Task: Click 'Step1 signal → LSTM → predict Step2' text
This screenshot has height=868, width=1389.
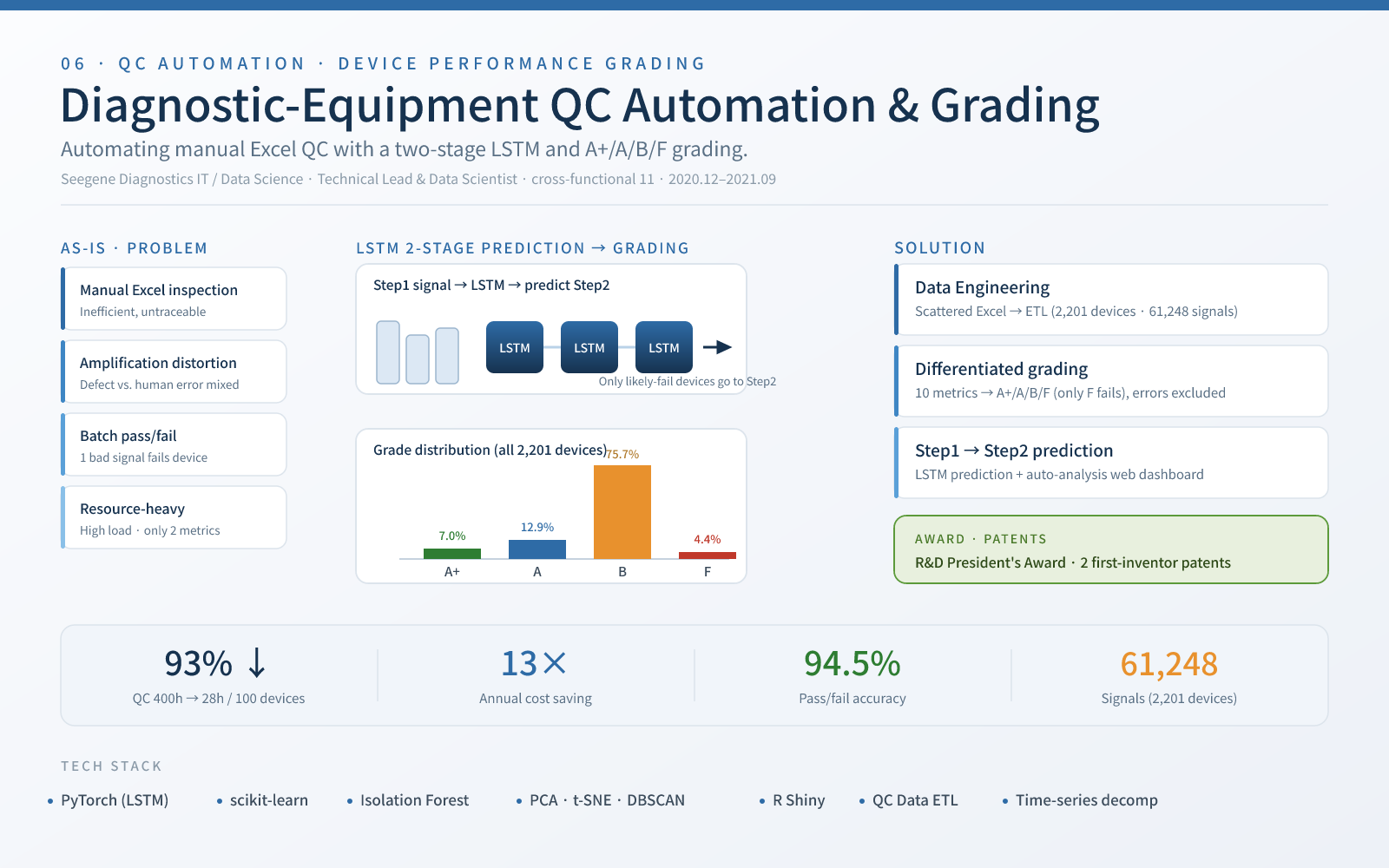Action: [x=491, y=285]
